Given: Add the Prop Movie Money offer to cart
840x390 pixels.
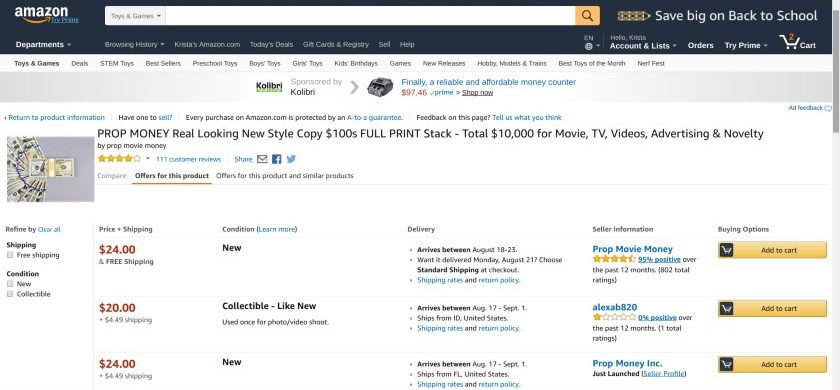Looking at the screenshot, I should coord(772,250).
